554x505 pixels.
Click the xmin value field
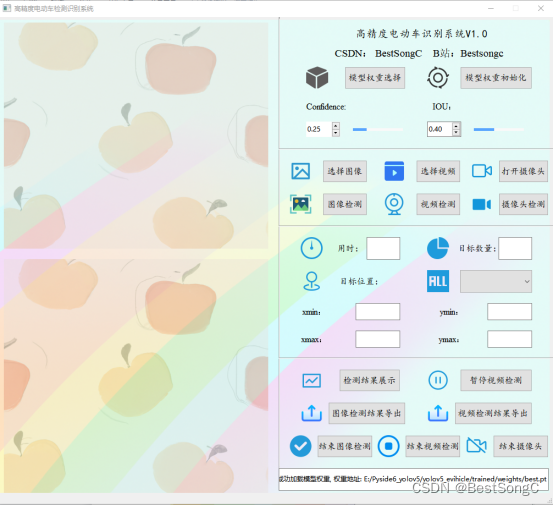[377, 311]
